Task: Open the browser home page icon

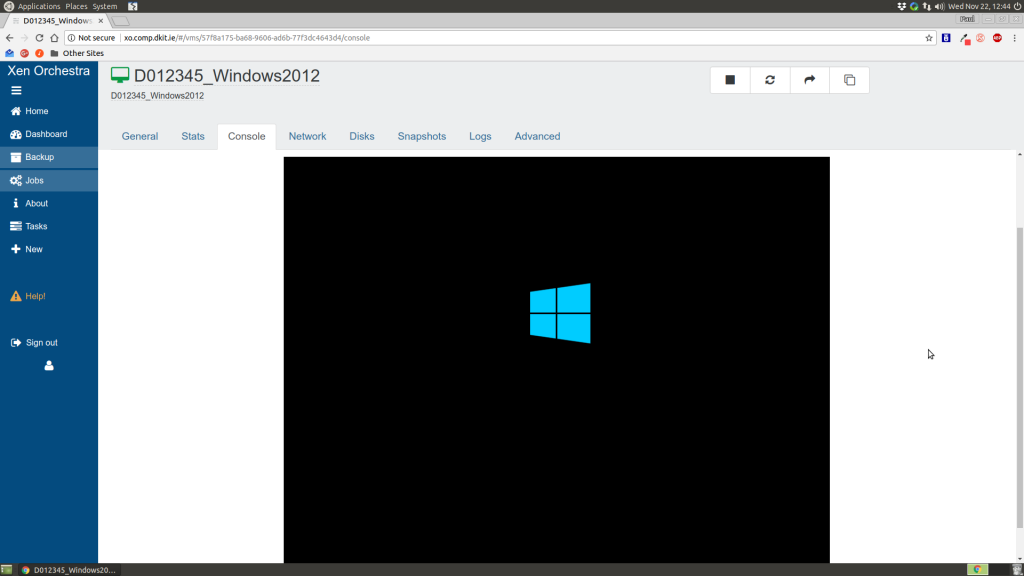Action: pos(54,38)
